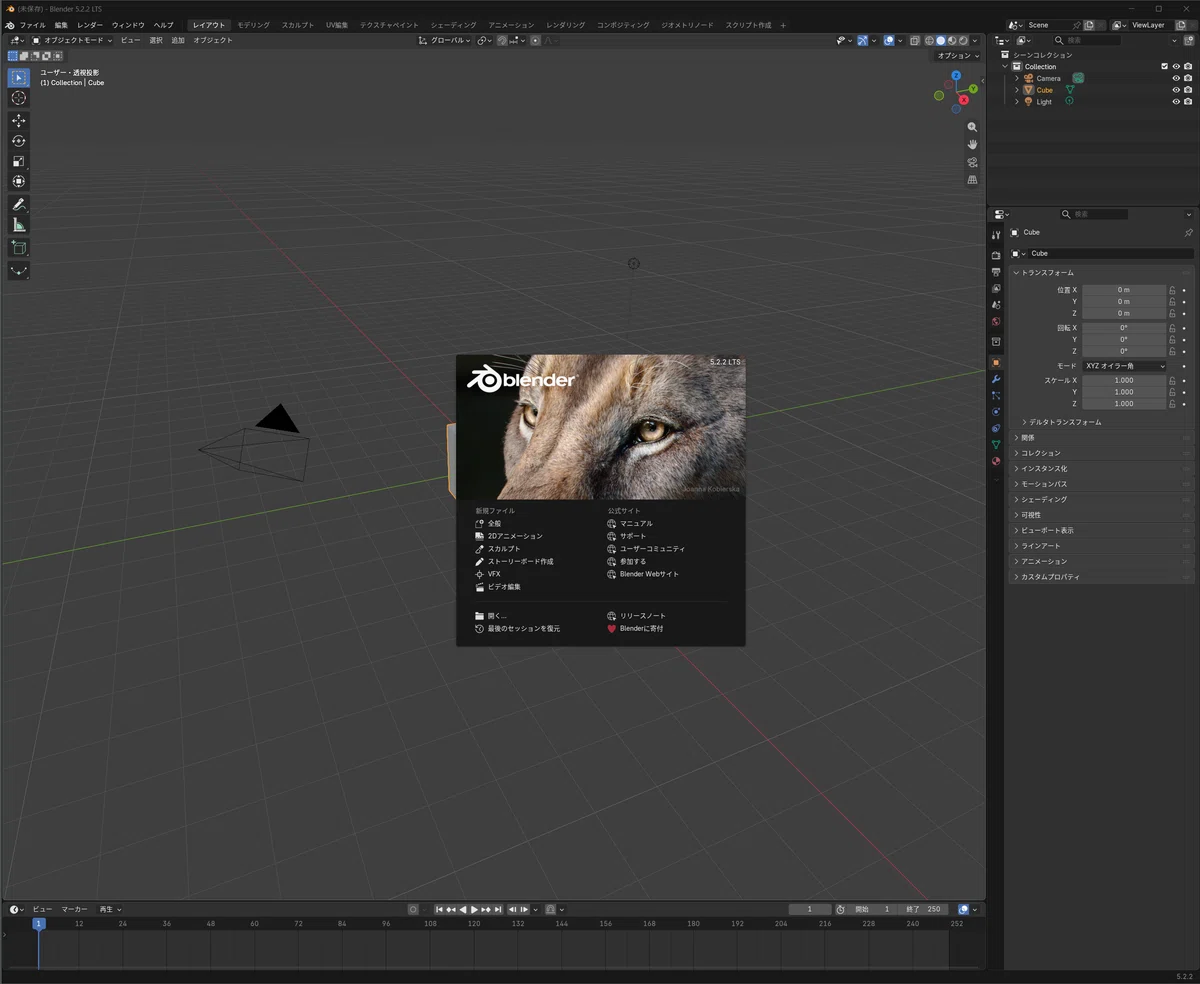The image size is (1200, 984).
Task: Open the File (ファイル) menu
Action: point(32,25)
